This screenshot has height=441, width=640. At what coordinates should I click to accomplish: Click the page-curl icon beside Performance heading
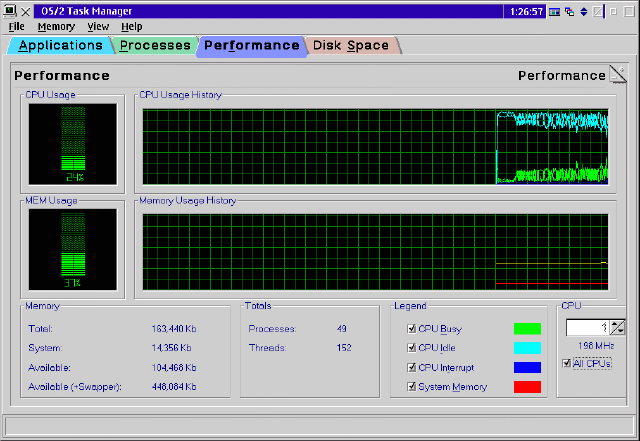pyautogui.click(x=618, y=74)
